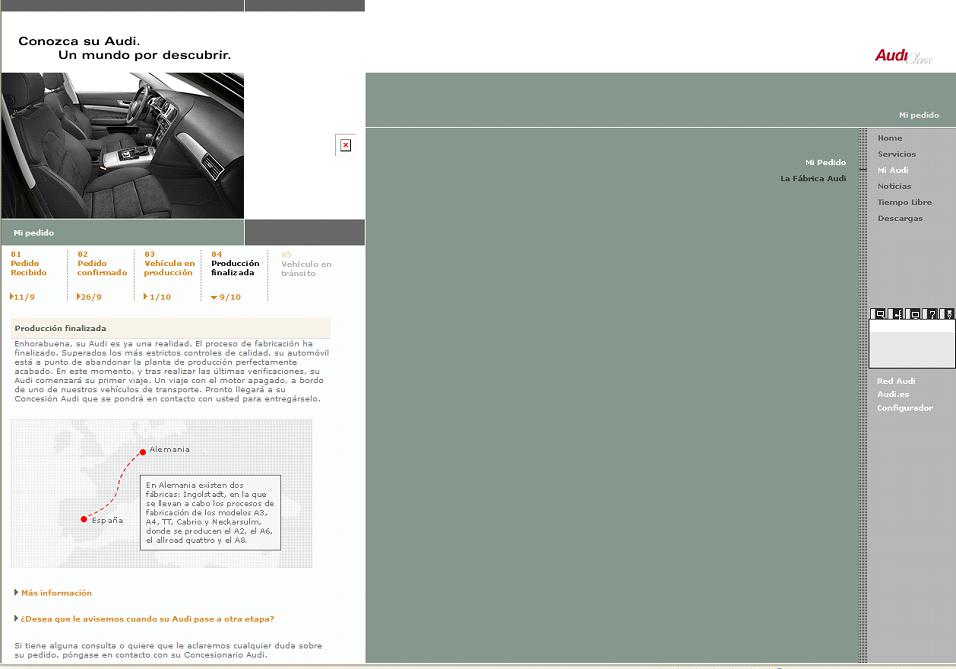Click the rightmost icon in the sidebar toolbar
Image resolution: width=956 pixels, height=669 pixels.
[x=947, y=314]
